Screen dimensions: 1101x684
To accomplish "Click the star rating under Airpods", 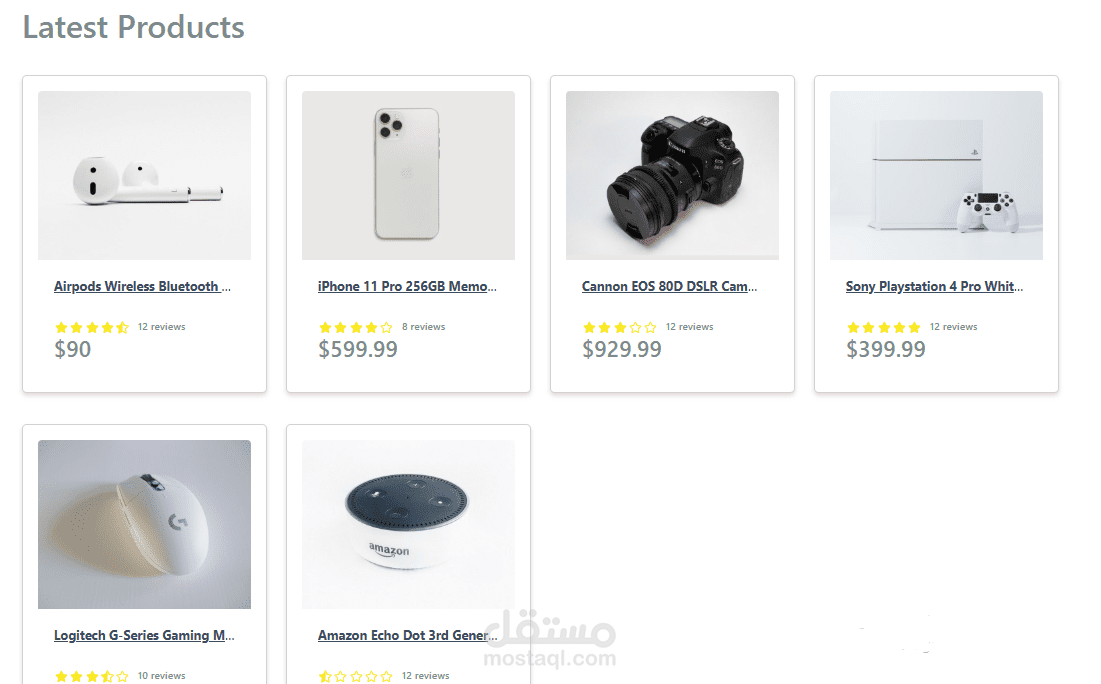I will [92, 327].
